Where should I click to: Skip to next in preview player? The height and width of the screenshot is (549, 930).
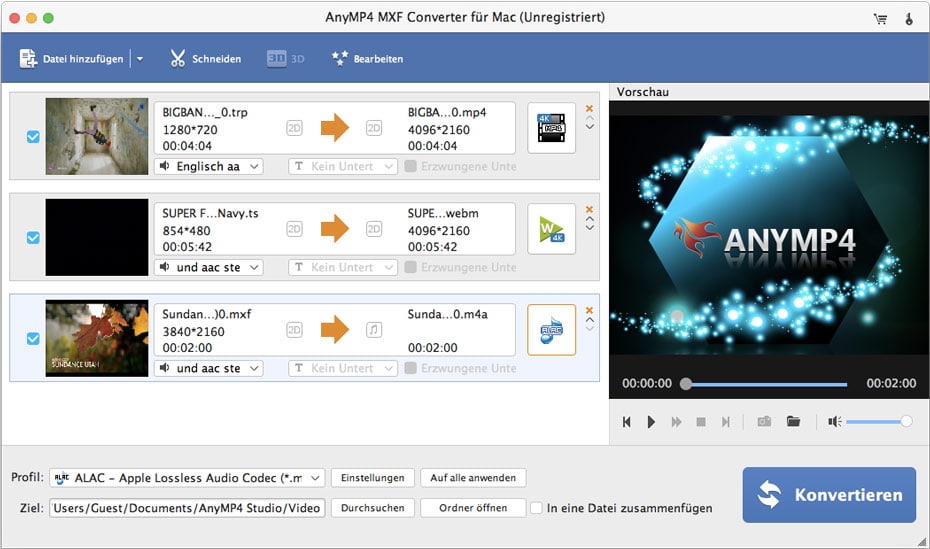[x=725, y=422]
